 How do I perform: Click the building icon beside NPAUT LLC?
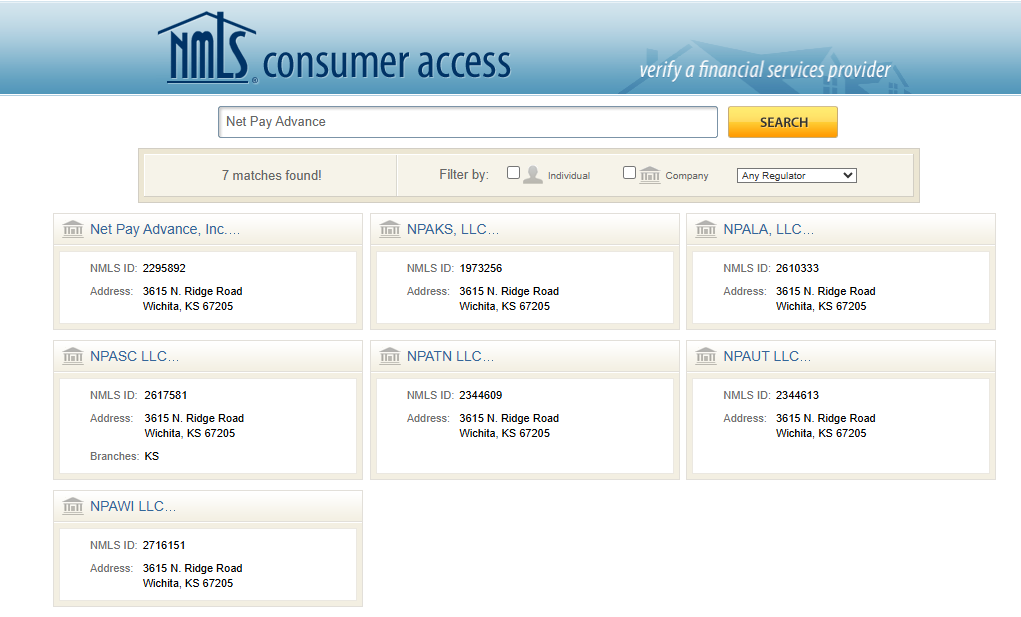point(706,356)
